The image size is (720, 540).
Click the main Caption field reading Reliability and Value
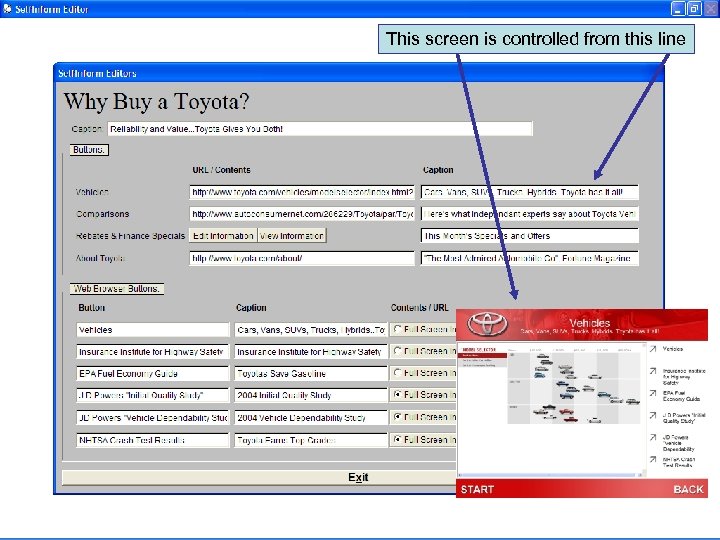tap(320, 129)
